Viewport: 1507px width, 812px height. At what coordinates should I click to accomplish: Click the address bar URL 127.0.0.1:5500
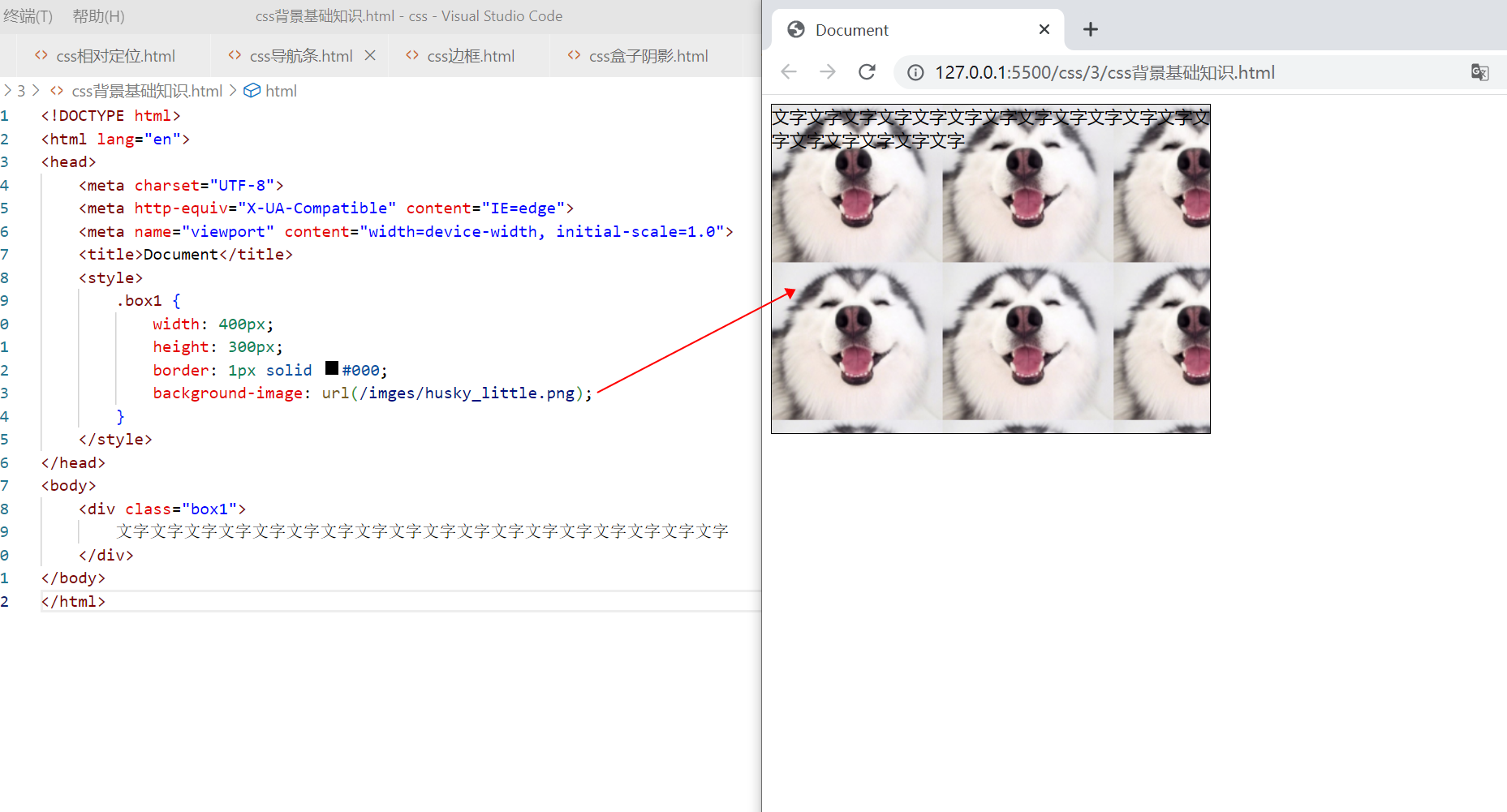(1104, 73)
